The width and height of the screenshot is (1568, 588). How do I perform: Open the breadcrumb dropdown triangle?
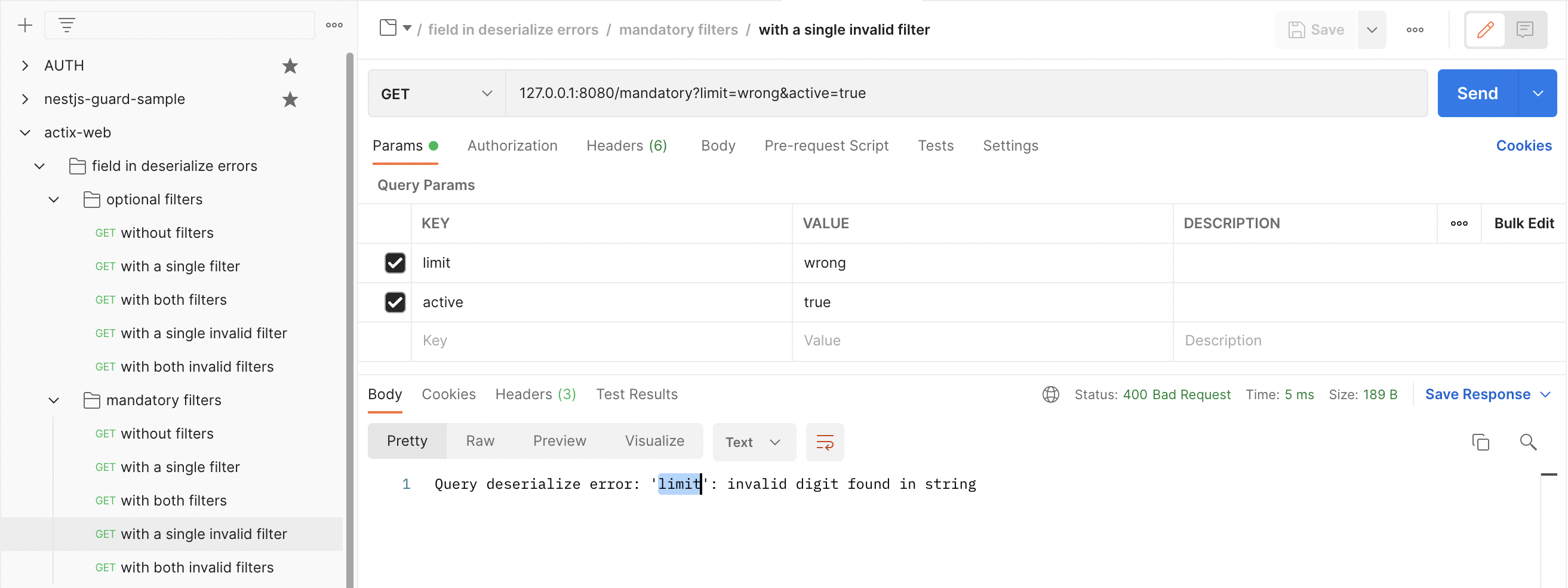407,28
